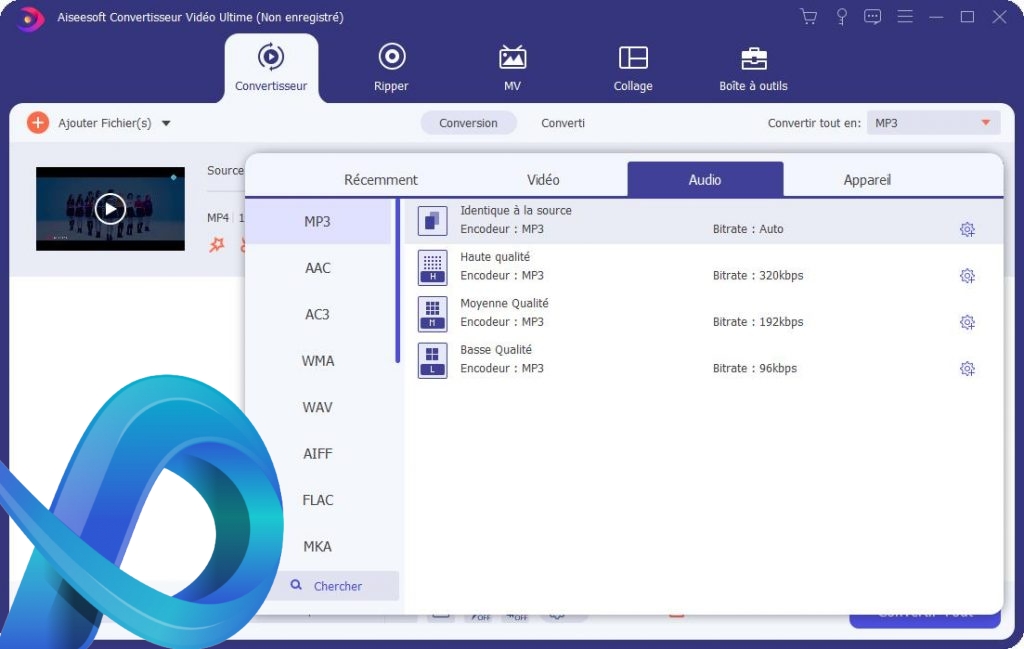The width and height of the screenshot is (1024, 649).
Task: Click the Bitrate : 320kbps value
Action: (x=758, y=276)
